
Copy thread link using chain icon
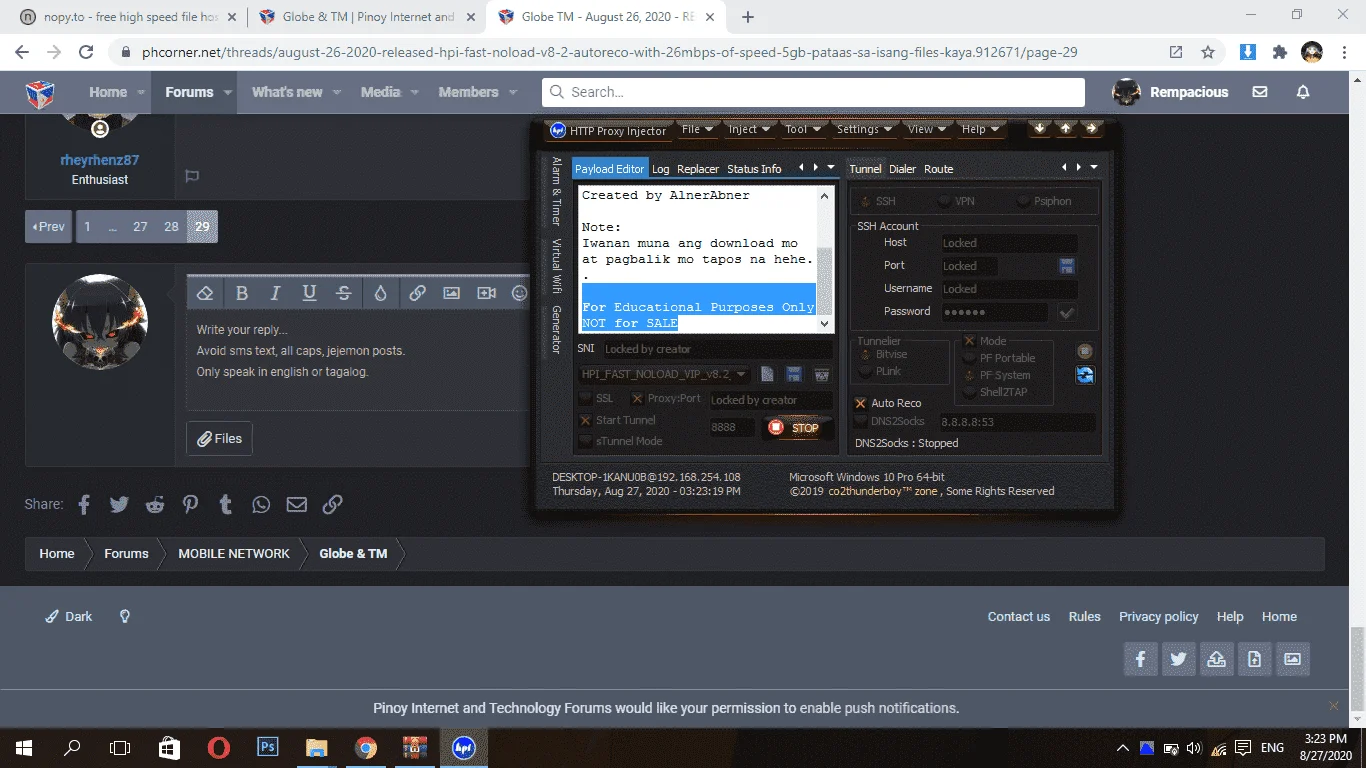click(333, 504)
